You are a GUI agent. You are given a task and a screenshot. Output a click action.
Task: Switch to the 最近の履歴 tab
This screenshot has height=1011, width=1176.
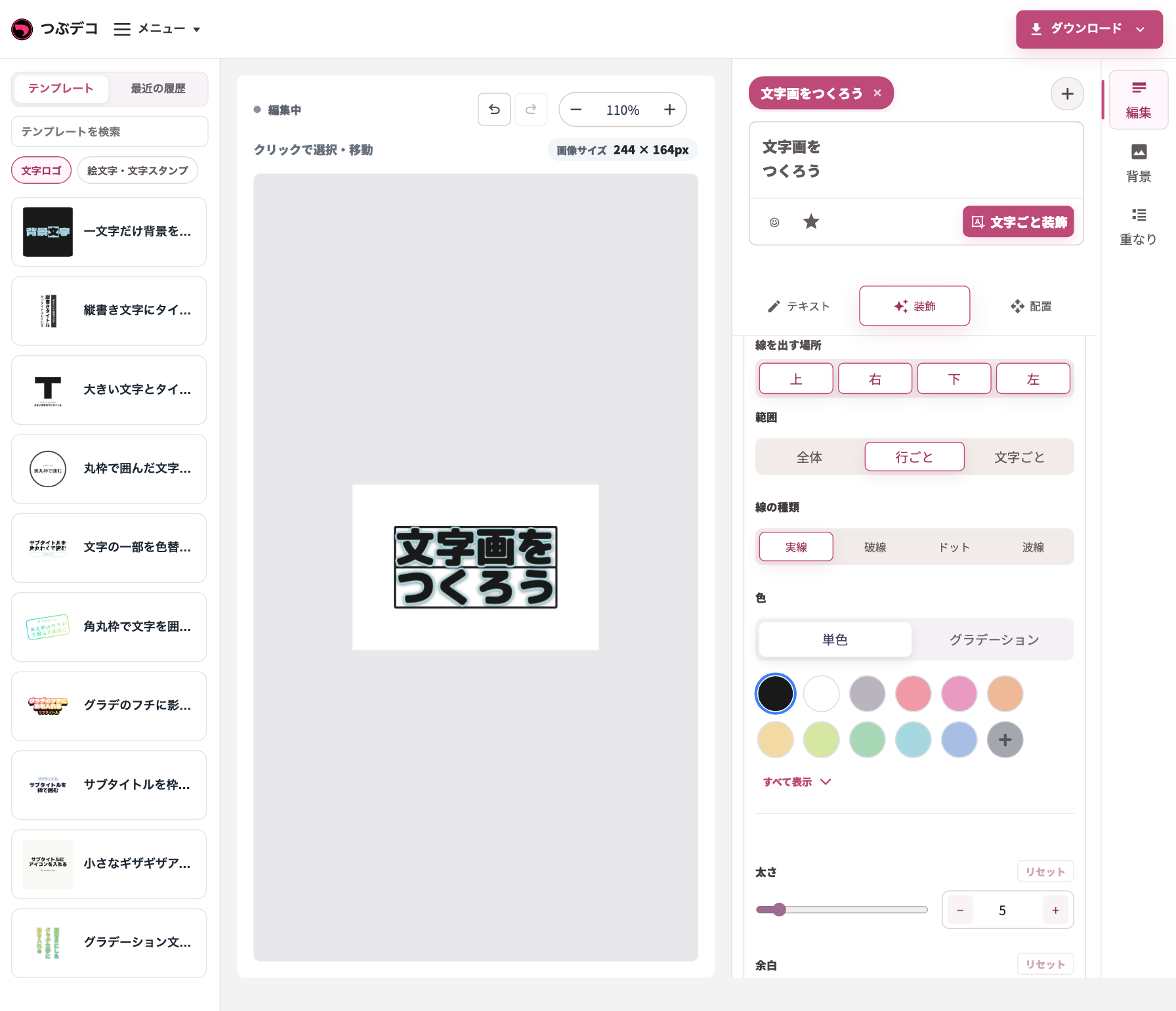point(158,89)
